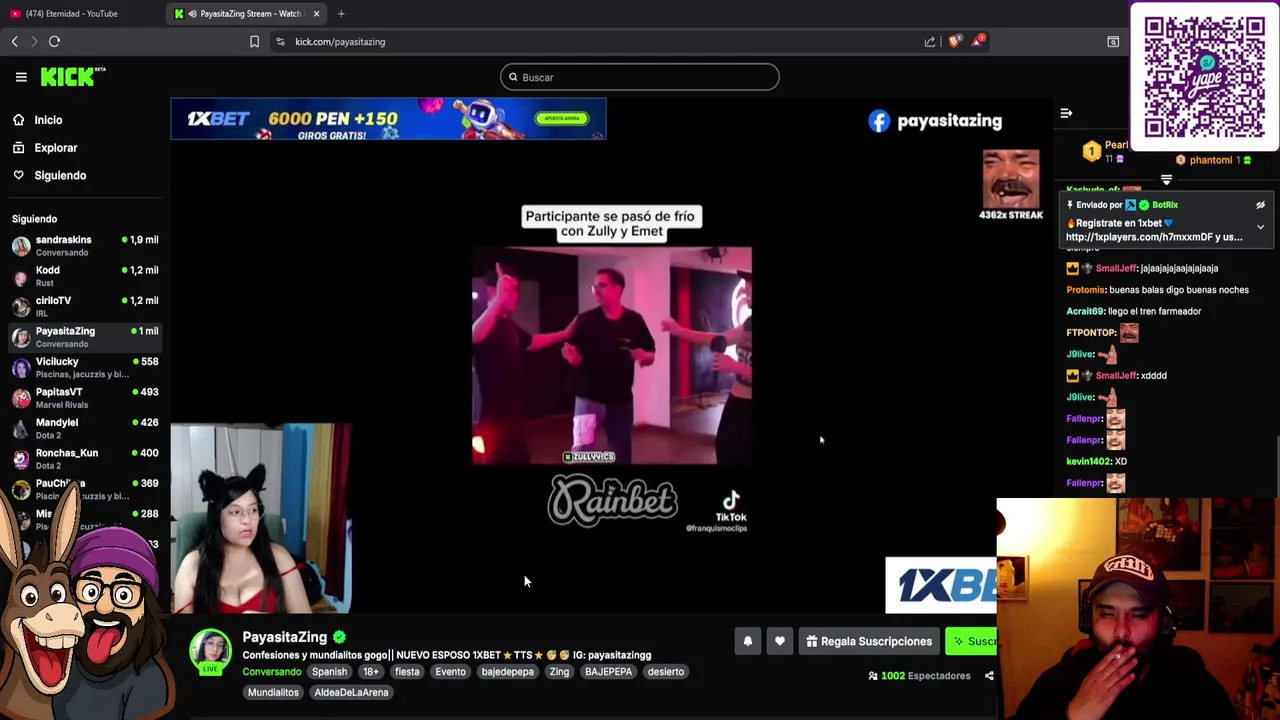Open sandraskins channel in following list

pos(85,246)
